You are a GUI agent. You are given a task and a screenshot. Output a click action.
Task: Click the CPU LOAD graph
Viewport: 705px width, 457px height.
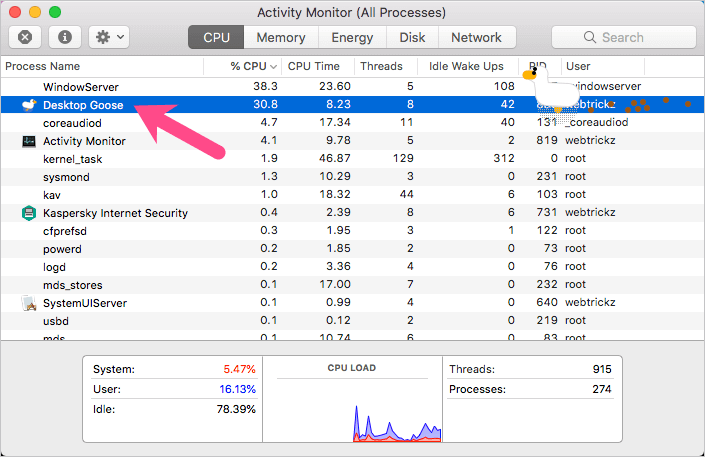pyautogui.click(x=352, y=411)
